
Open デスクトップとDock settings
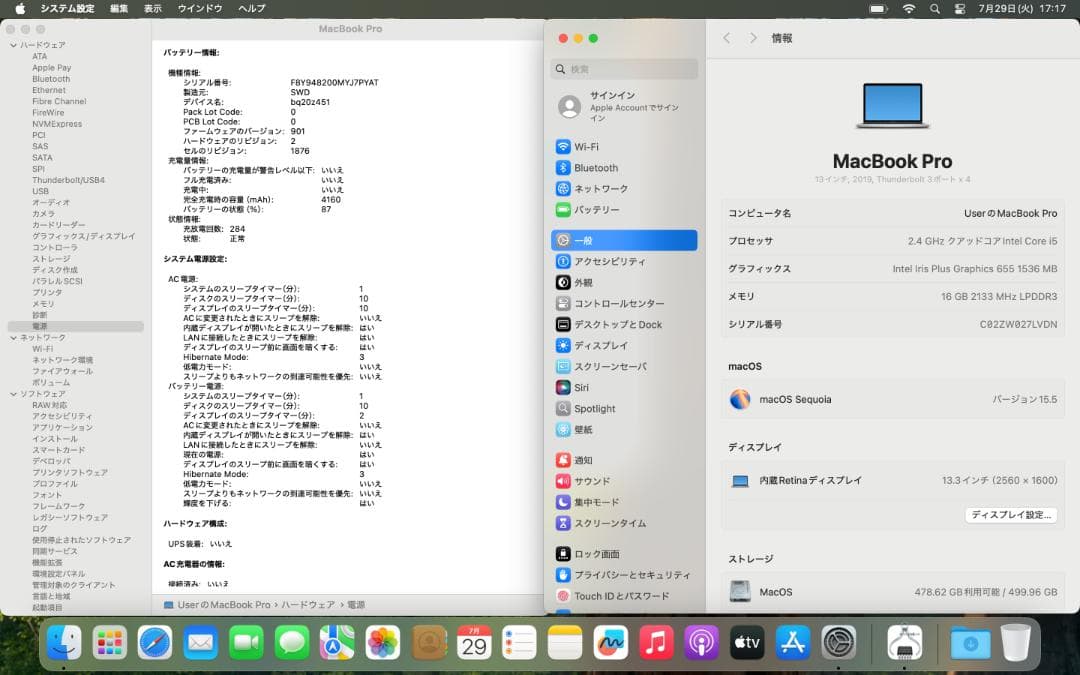tap(624, 324)
